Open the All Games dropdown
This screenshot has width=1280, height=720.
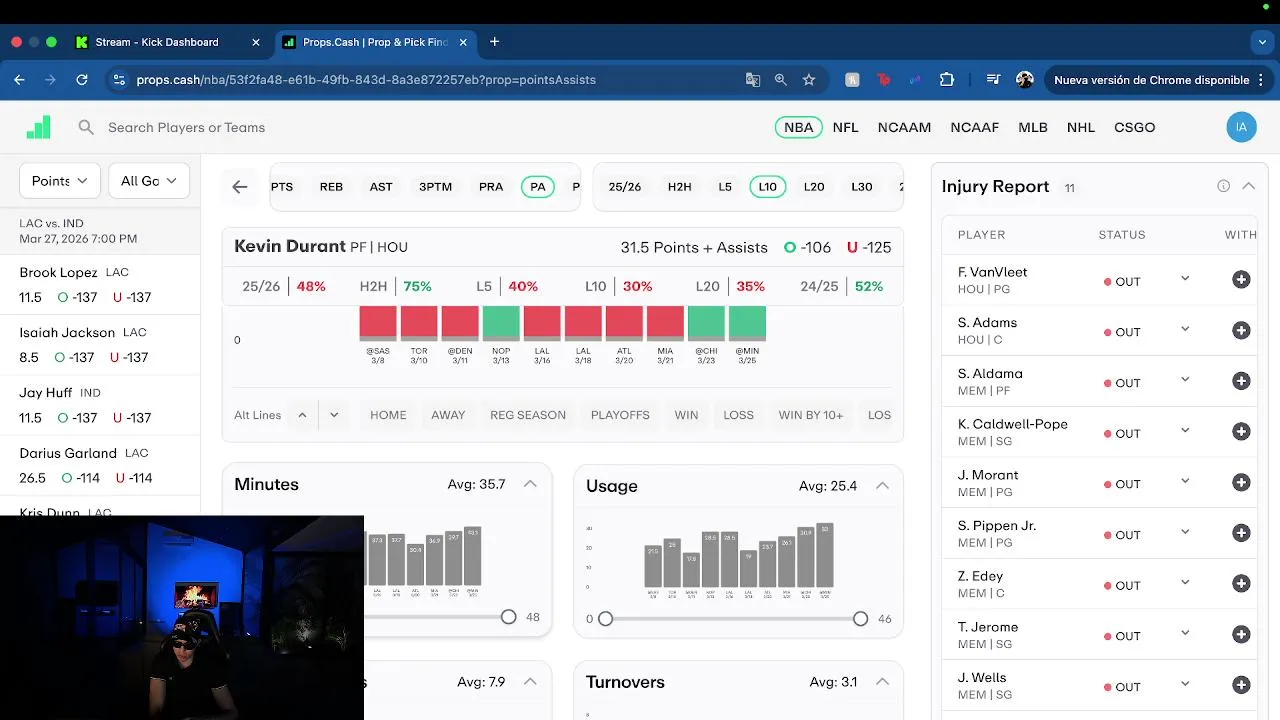[149, 181]
